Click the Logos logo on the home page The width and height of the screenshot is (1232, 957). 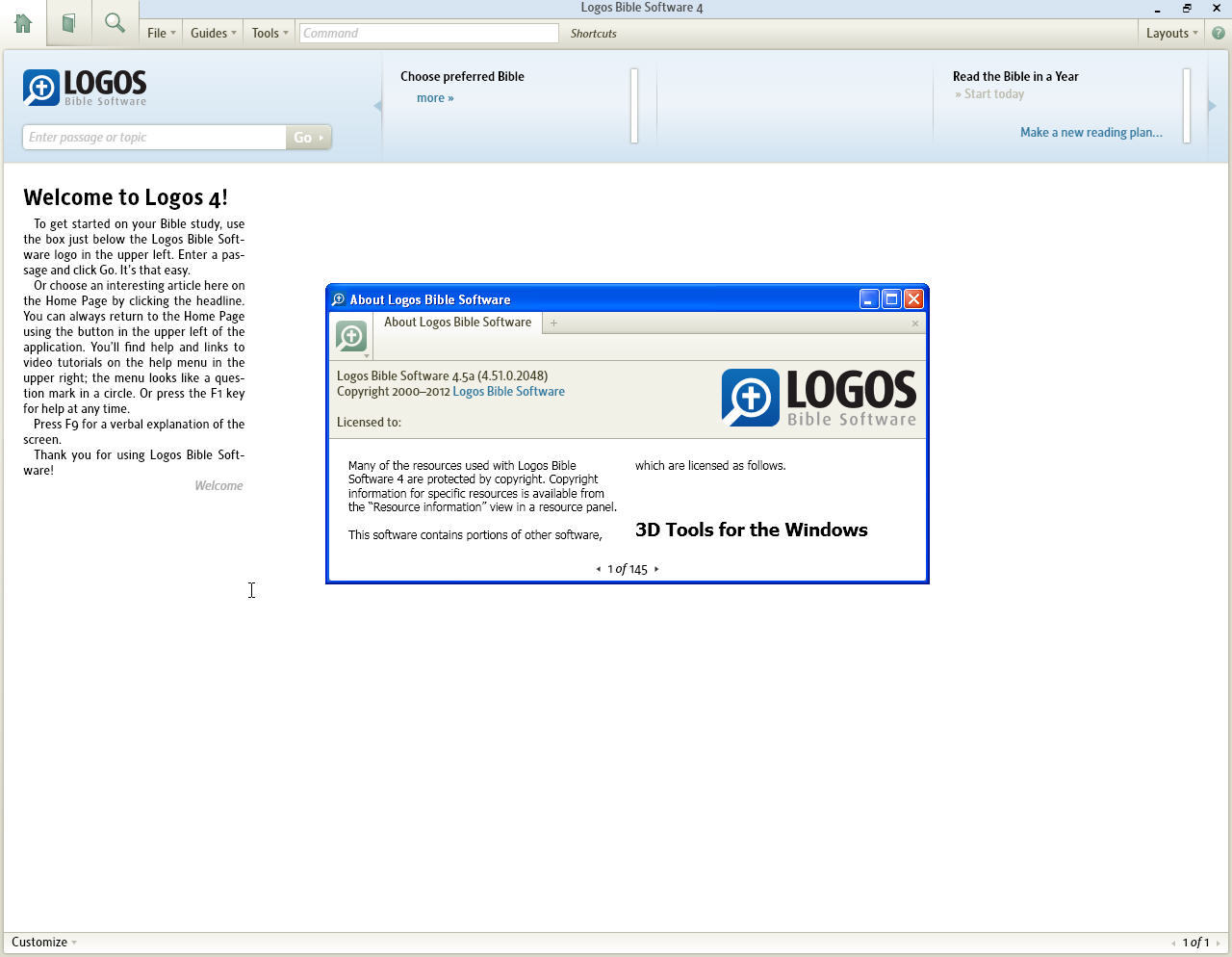pyautogui.click(x=85, y=88)
